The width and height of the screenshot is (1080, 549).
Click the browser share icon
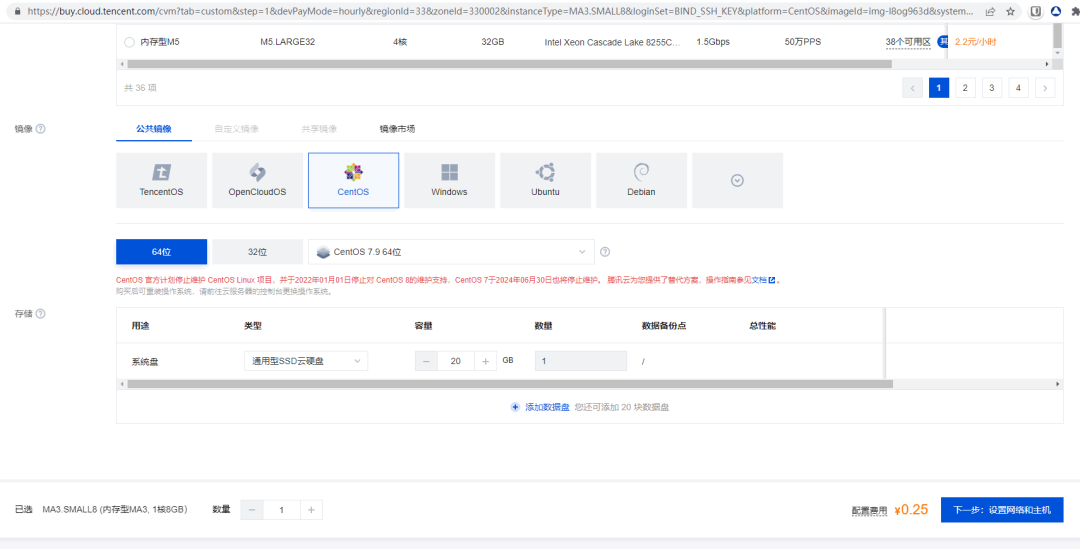pos(990,11)
